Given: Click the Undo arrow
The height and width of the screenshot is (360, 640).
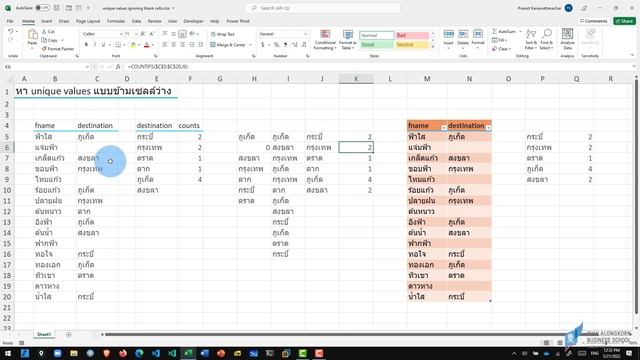Looking at the screenshot, I should 11,31.
